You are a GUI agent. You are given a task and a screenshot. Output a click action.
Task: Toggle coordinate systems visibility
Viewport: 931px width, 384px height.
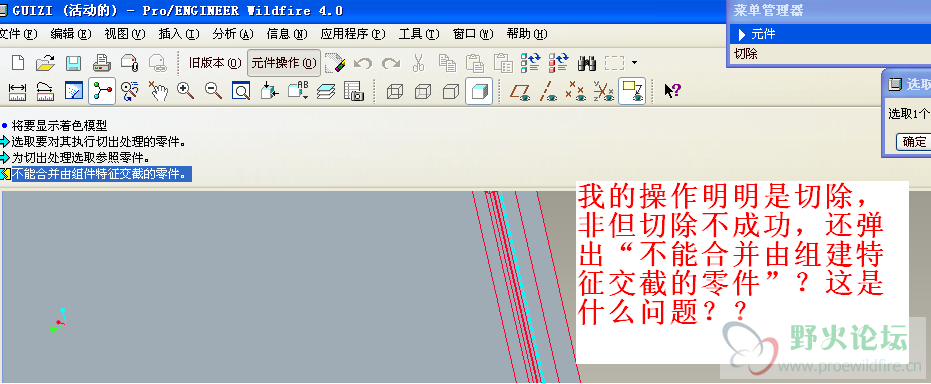[604, 91]
